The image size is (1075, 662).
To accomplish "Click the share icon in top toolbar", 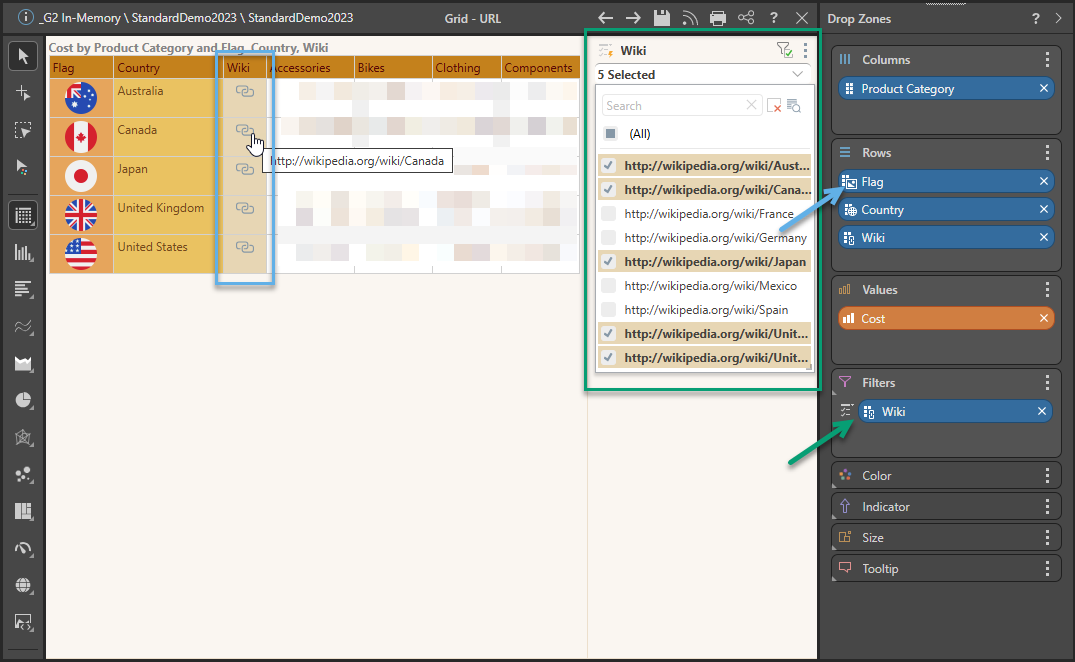I will pyautogui.click(x=746, y=18).
